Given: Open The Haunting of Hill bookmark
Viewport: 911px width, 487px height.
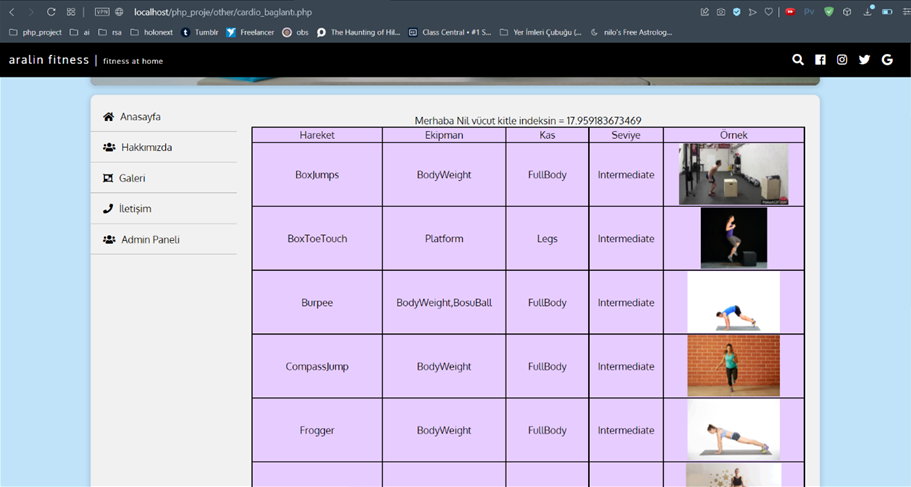Looking at the screenshot, I should tap(358, 33).
